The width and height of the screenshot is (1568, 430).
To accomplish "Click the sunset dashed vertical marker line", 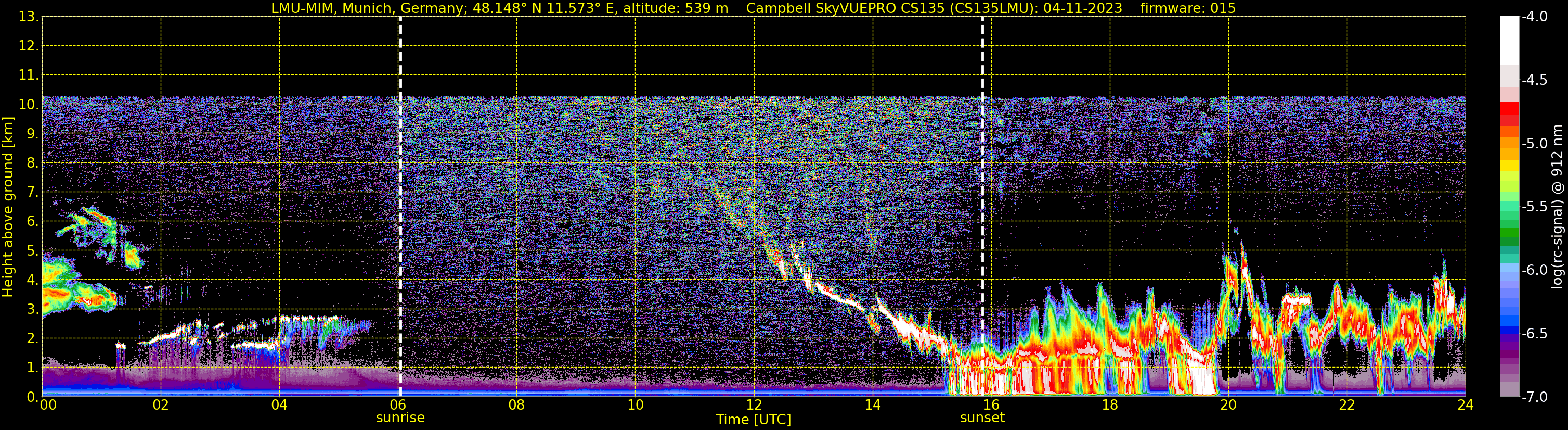I will (982, 207).
